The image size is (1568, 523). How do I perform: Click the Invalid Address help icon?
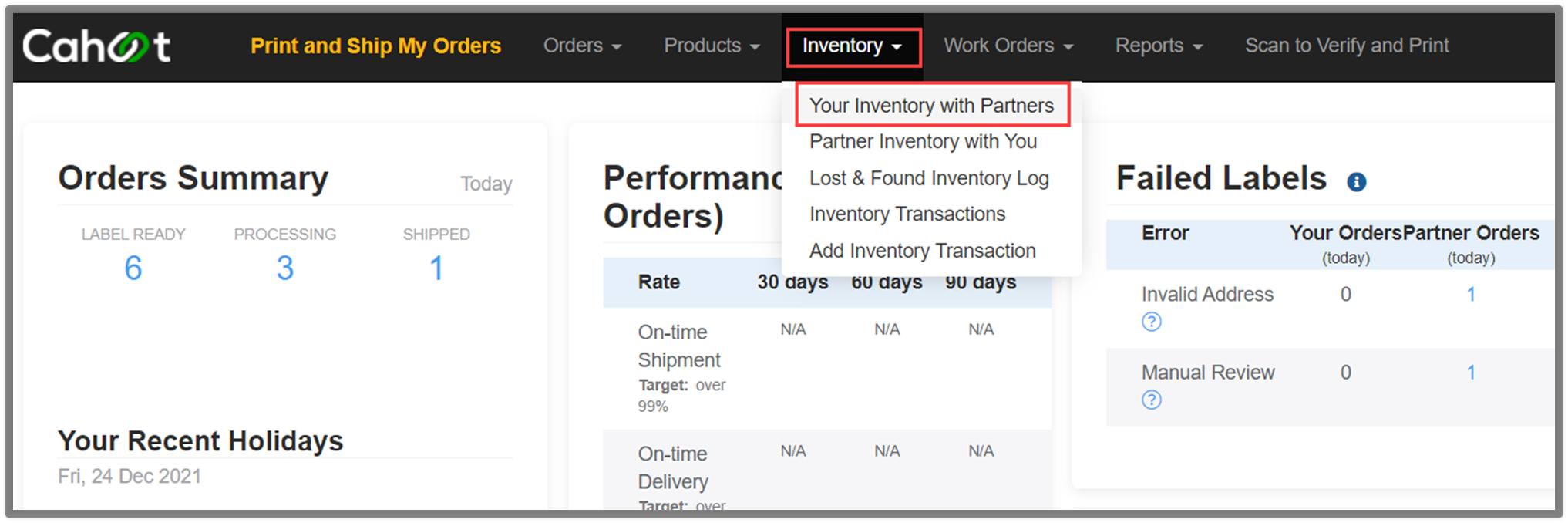[1151, 322]
